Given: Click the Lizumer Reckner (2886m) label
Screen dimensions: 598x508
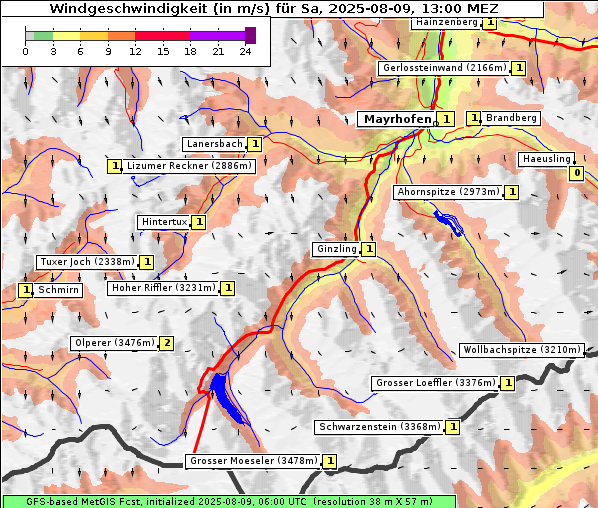Looking at the screenshot, I should [x=189, y=166].
